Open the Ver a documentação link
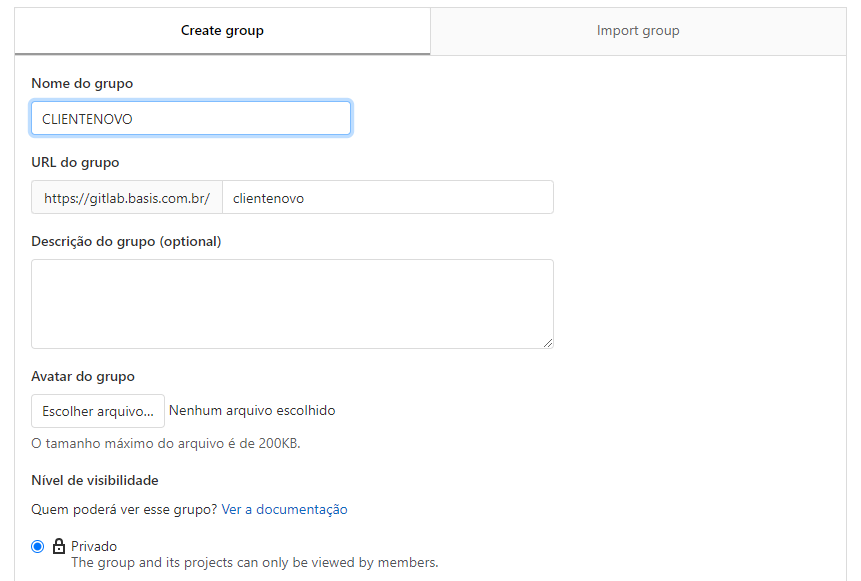 click(284, 509)
